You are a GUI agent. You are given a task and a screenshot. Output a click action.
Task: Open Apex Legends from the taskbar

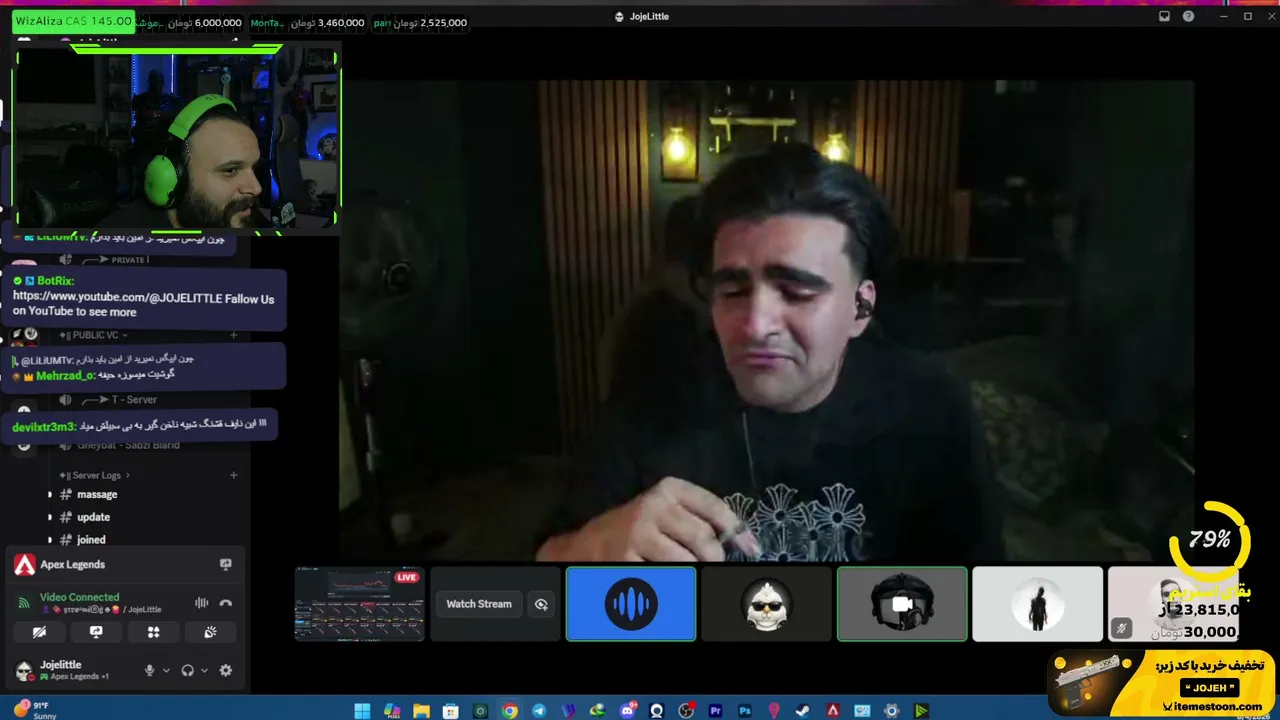pyautogui.click(x=832, y=711)
